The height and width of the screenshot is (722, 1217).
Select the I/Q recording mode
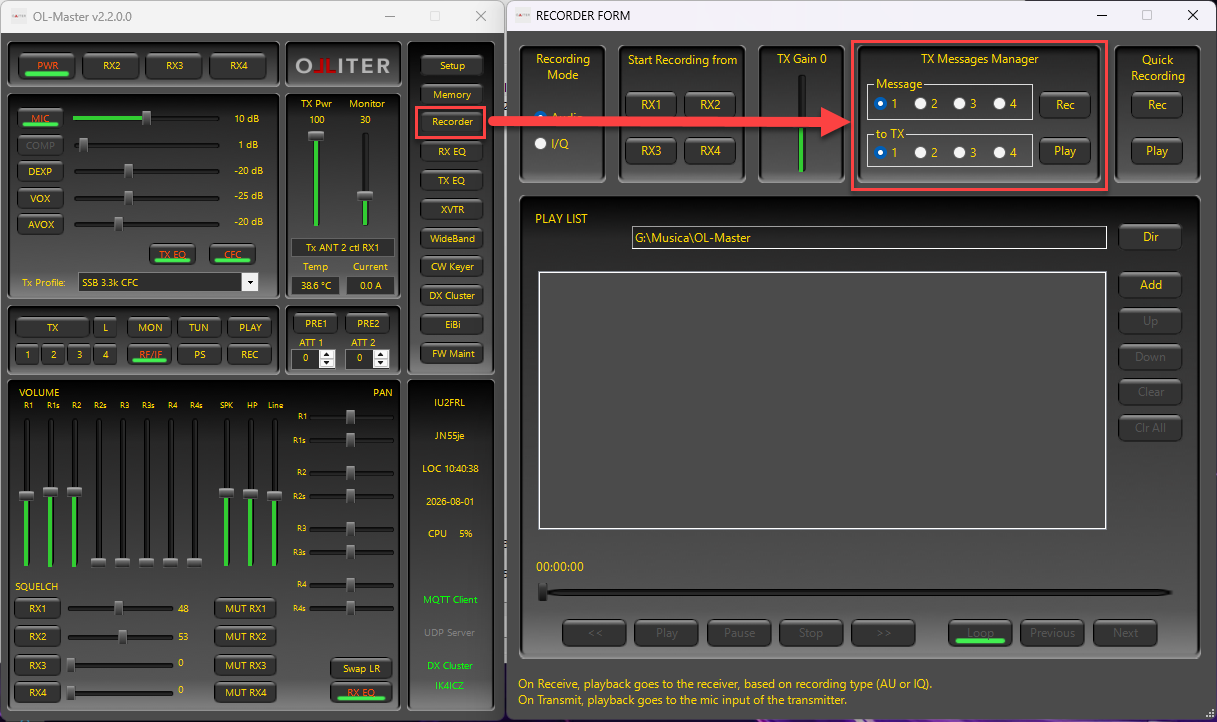tap(541, 143)
